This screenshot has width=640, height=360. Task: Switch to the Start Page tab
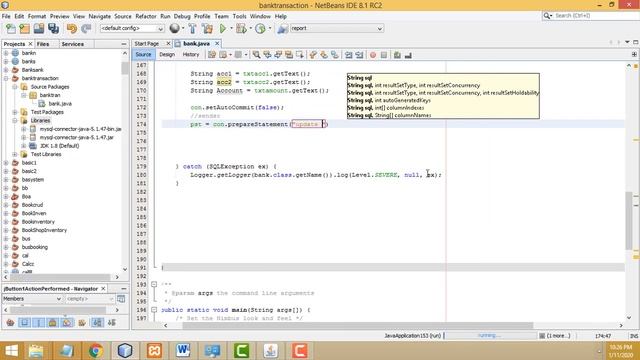[147, 44]
